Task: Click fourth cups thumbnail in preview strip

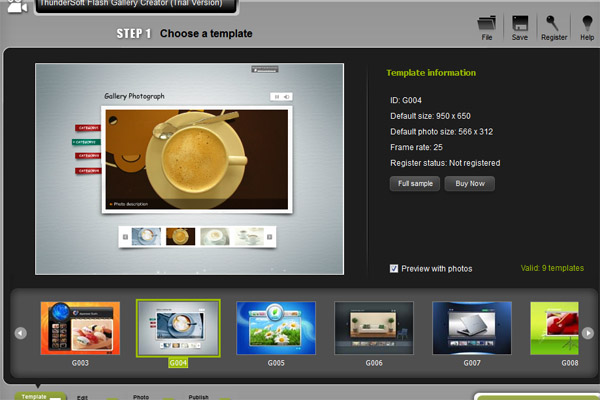Action: point(249,237)
